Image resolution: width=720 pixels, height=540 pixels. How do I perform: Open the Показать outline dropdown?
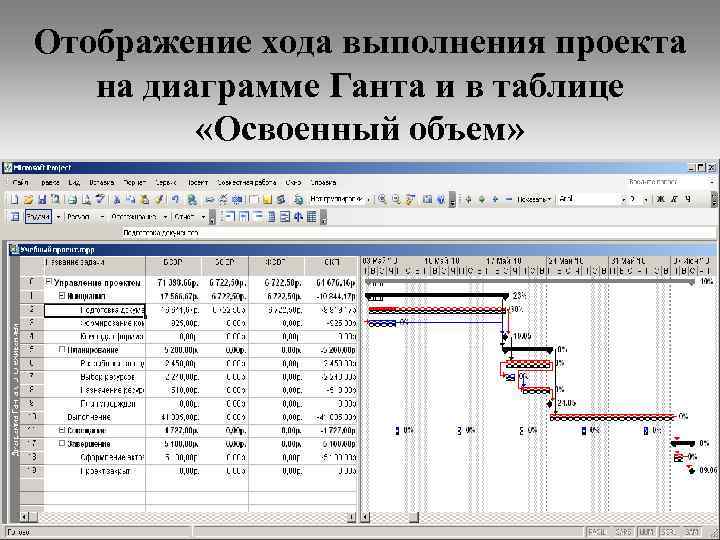[x=534, y=199]
